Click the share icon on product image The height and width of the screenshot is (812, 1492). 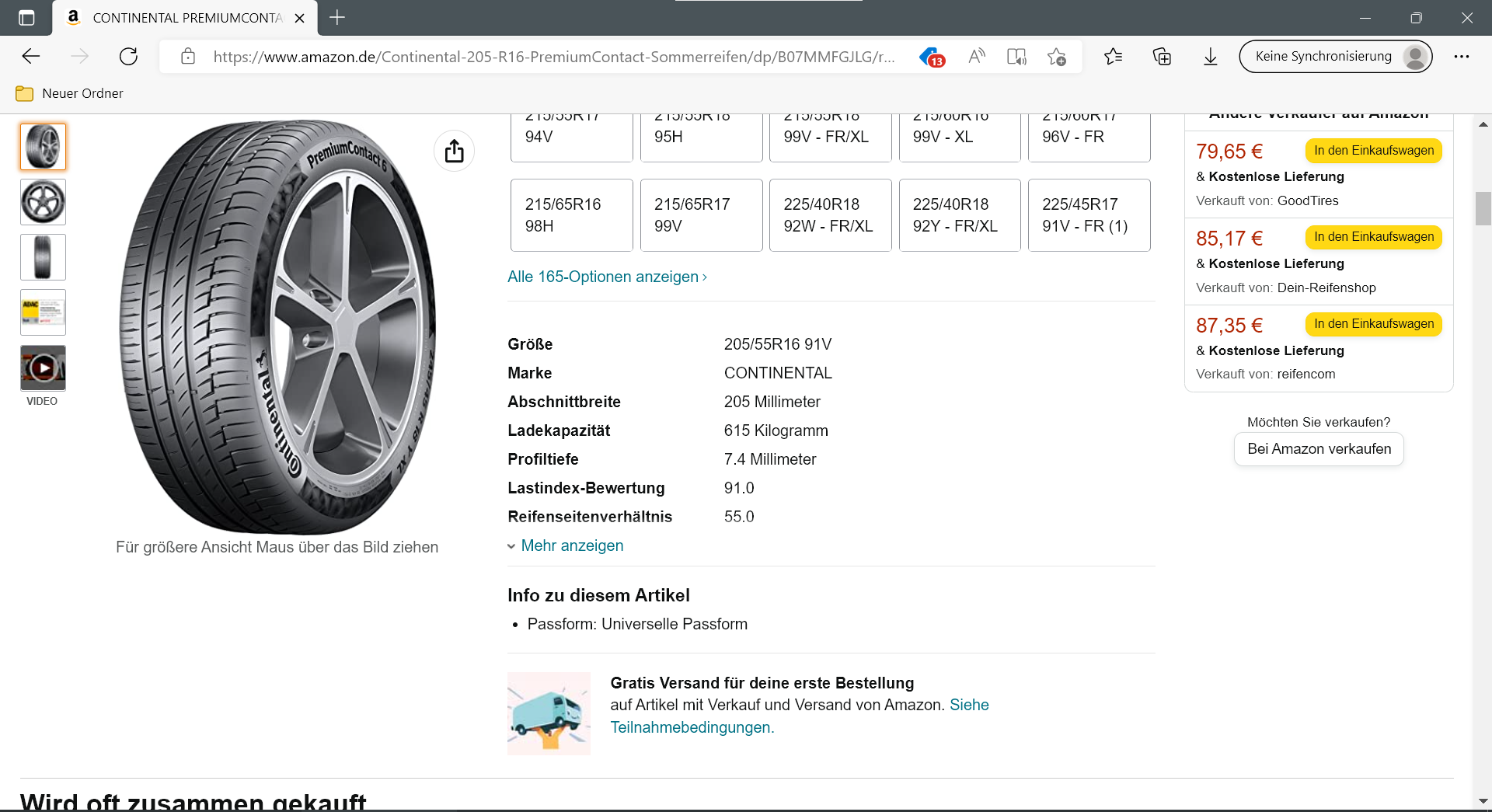454,151
